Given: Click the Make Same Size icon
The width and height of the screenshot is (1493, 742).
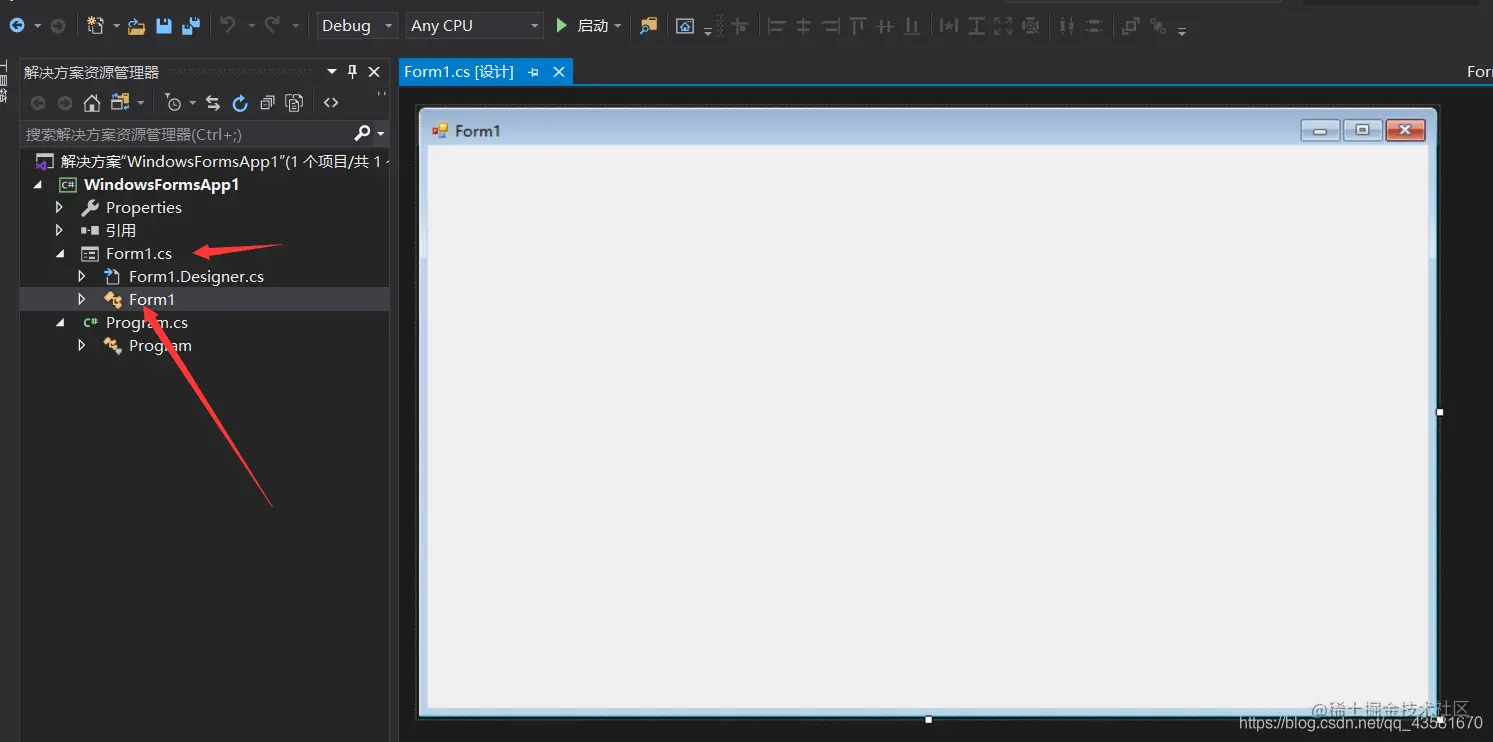Looking at the screenshot, I should 1003,26.
